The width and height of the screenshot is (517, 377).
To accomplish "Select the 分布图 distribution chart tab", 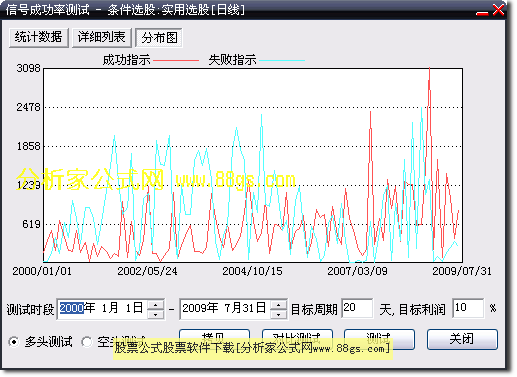I will 159,38.
